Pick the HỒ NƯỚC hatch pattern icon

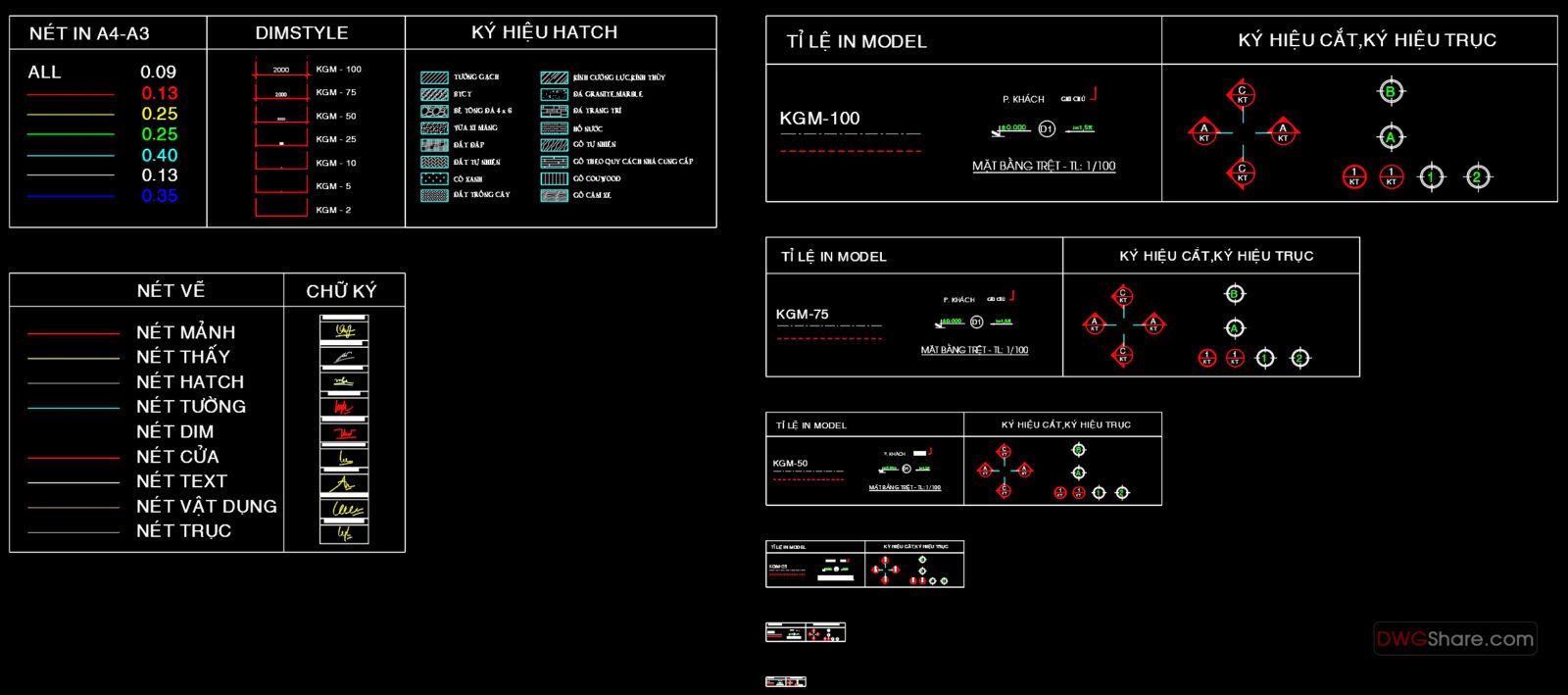(x=554, y=128)
